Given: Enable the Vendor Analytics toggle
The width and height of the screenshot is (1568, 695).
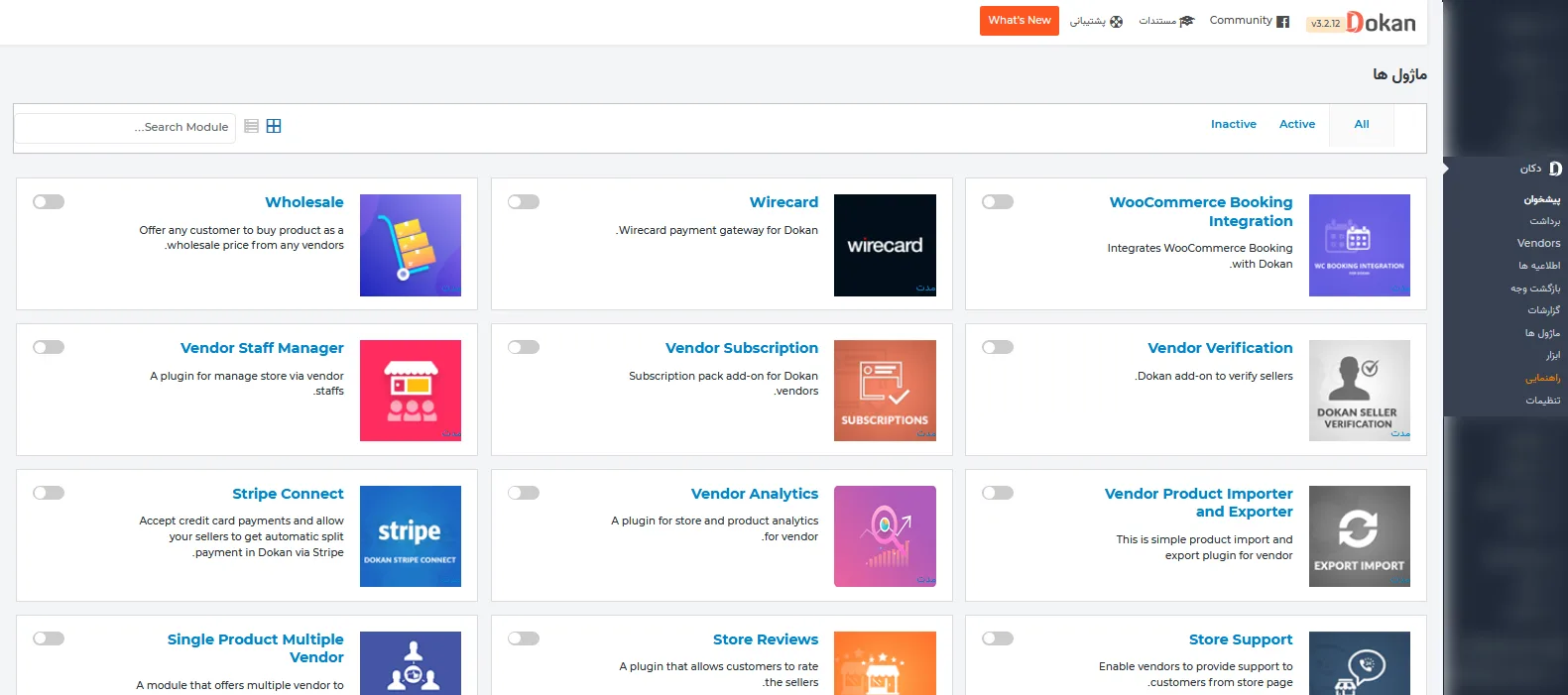Looking at the screenshot, I should [x=524, y=493].
